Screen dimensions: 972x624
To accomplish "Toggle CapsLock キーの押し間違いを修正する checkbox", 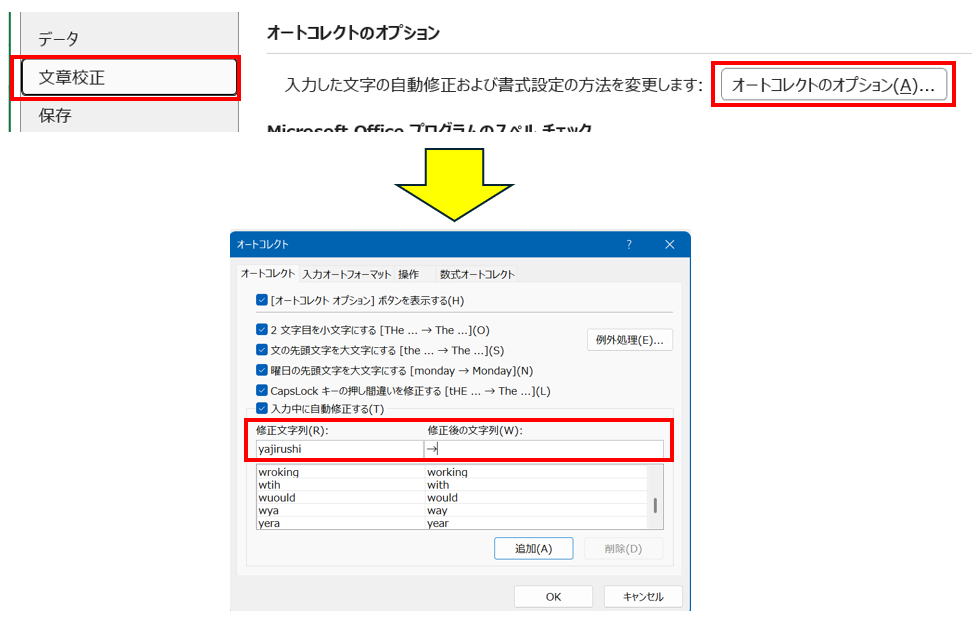I will tap(262, 391).
